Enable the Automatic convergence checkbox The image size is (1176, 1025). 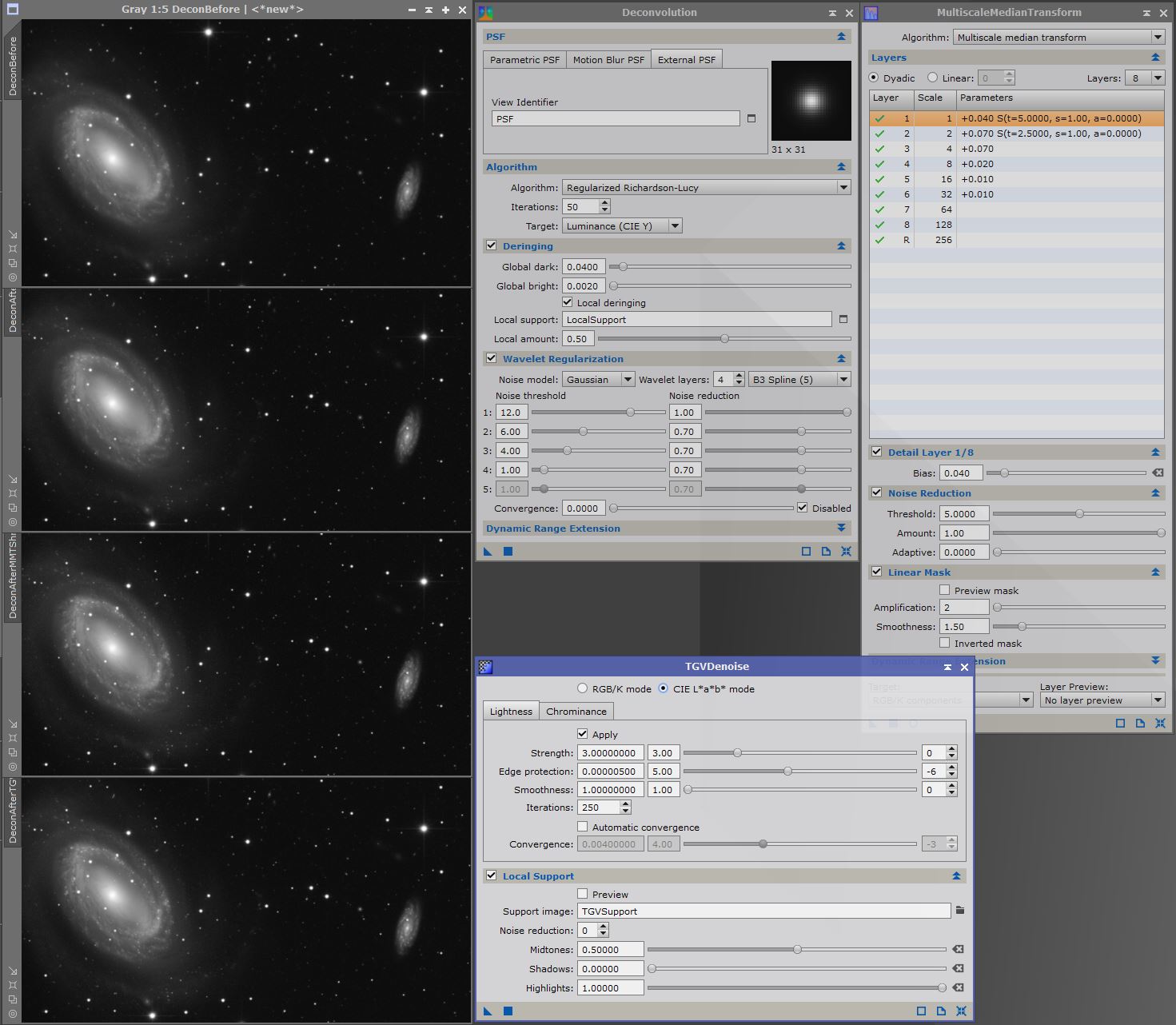pos(582,828)
